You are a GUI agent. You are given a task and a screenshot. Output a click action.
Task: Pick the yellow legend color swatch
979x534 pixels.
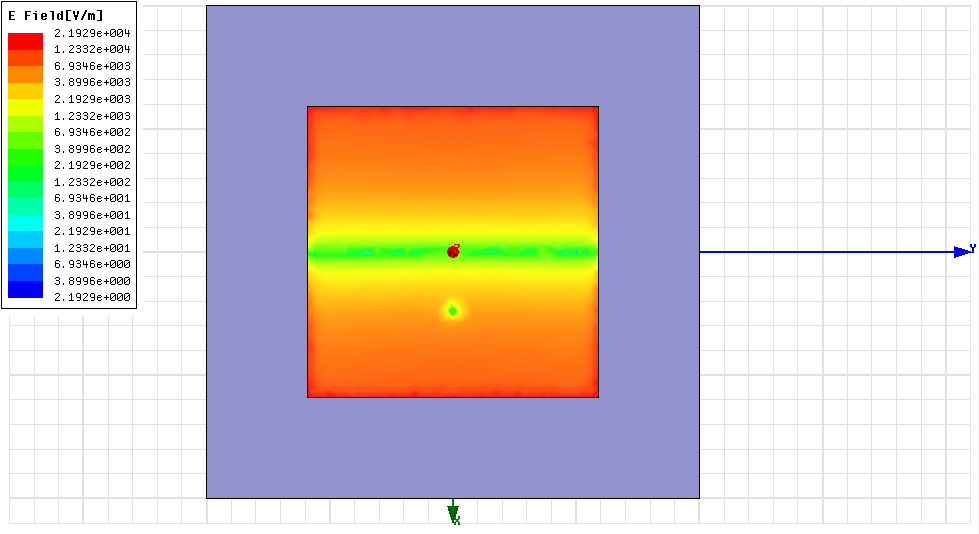point(26,107)
